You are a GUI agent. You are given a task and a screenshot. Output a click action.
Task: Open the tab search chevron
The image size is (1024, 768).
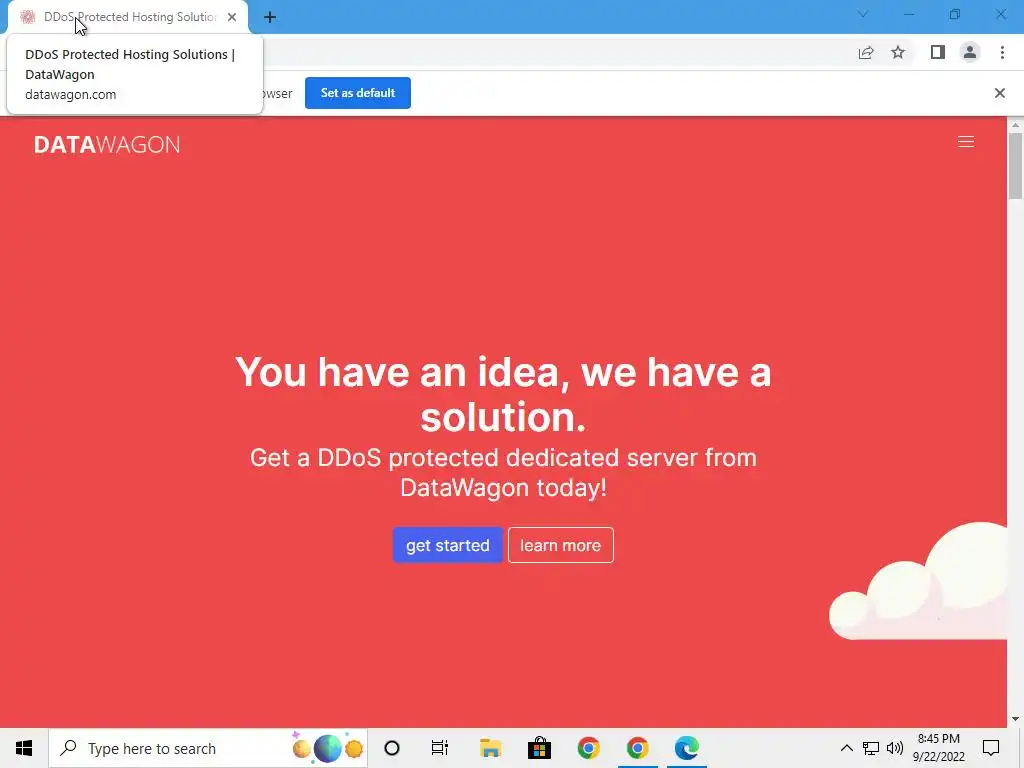[x=863, y=14]
